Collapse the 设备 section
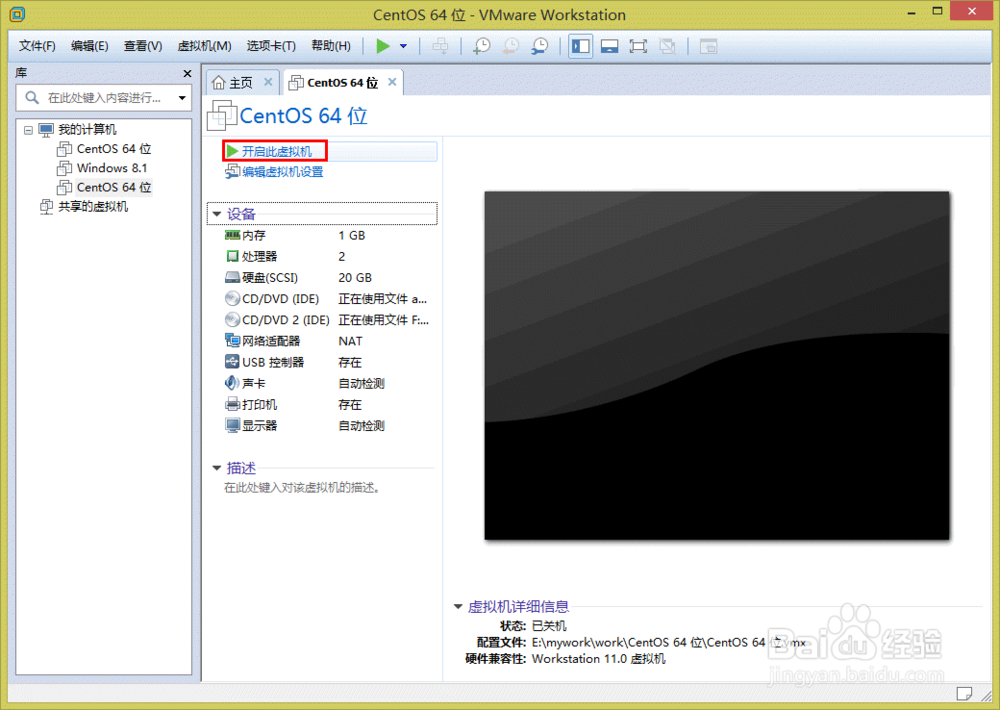1000x710 pixels. (x=217, y=214)
